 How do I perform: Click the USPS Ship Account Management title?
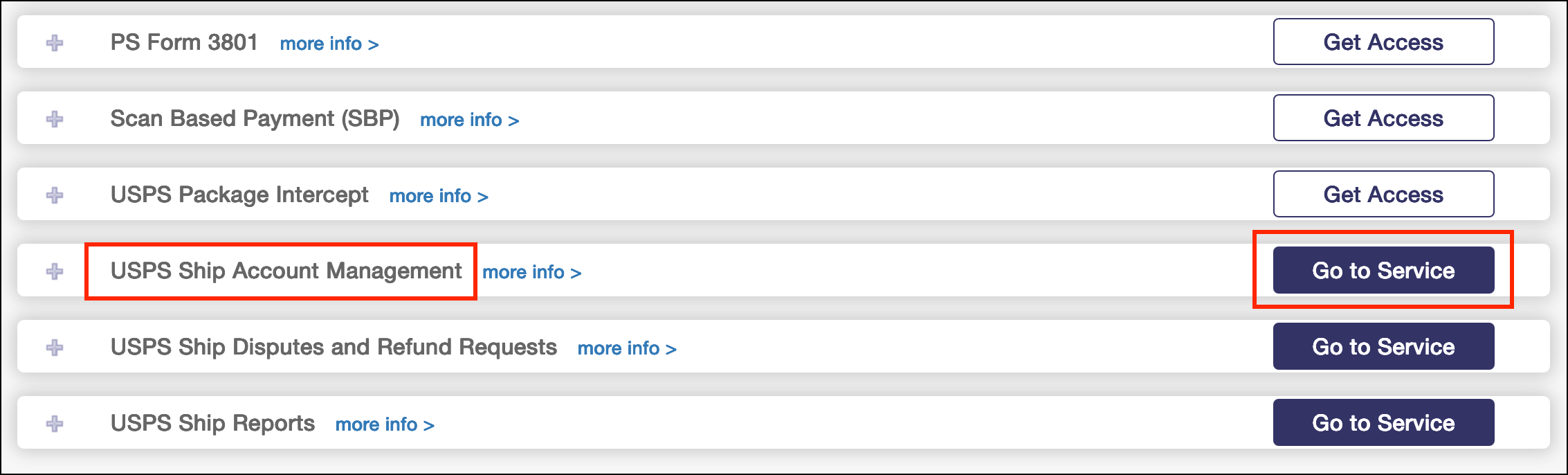pos(286,271)
